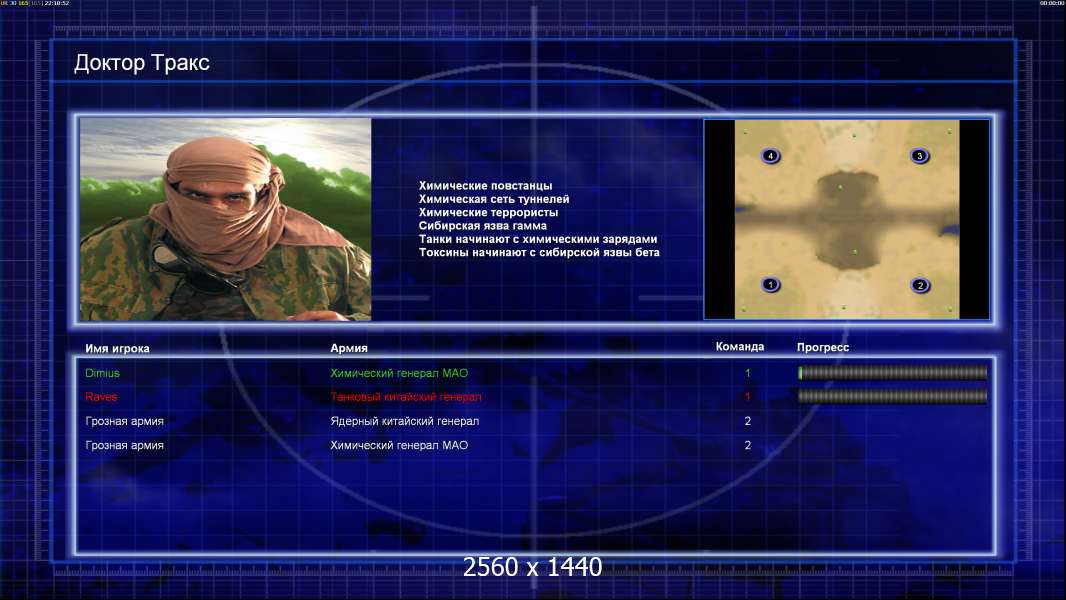1066x600 pixels.
Task: Click team number 1 in Dimius row
Action: [747, 373]
